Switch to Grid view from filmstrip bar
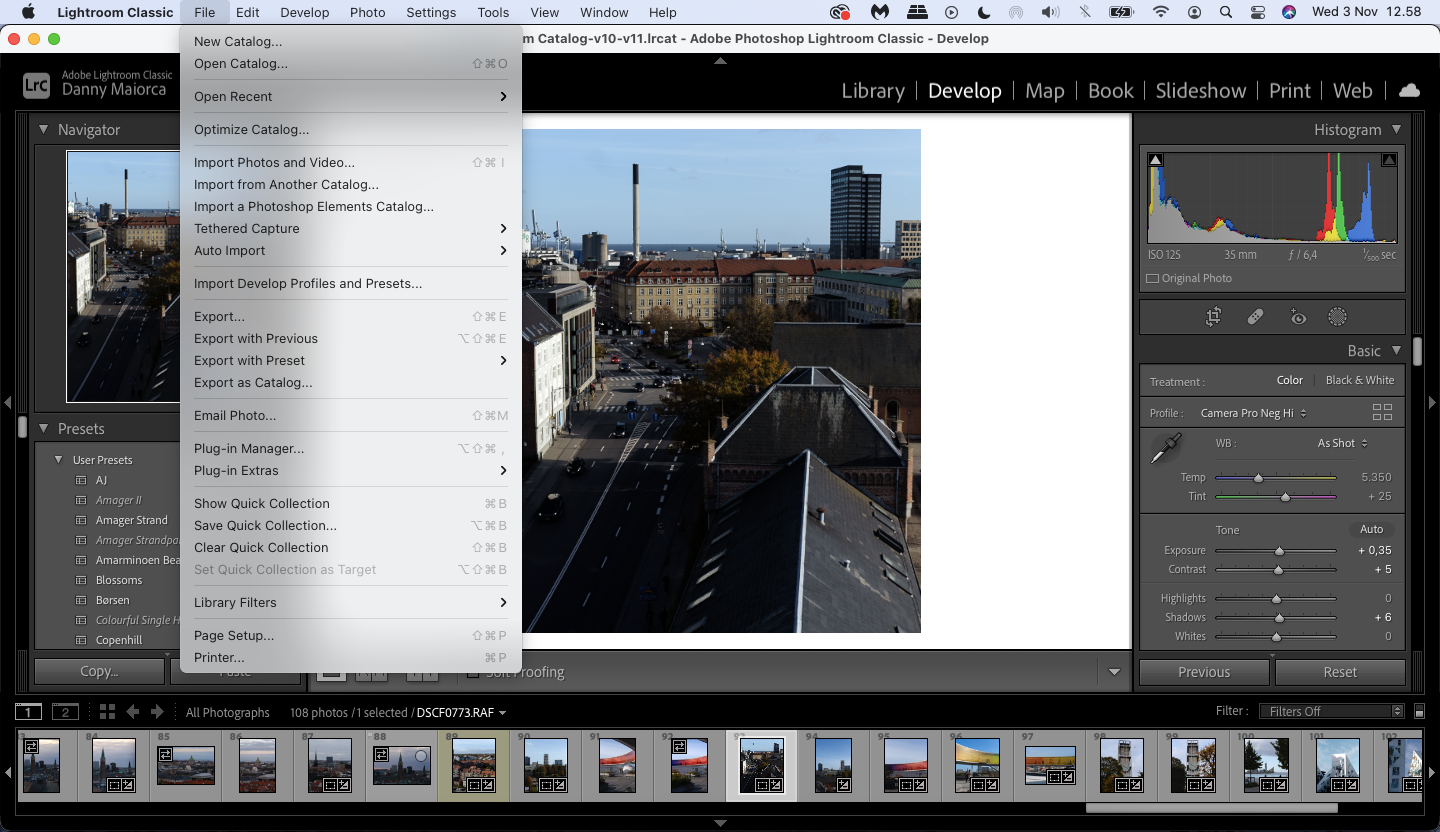This screenshot has height=832, width=1440. pos(107,712)
